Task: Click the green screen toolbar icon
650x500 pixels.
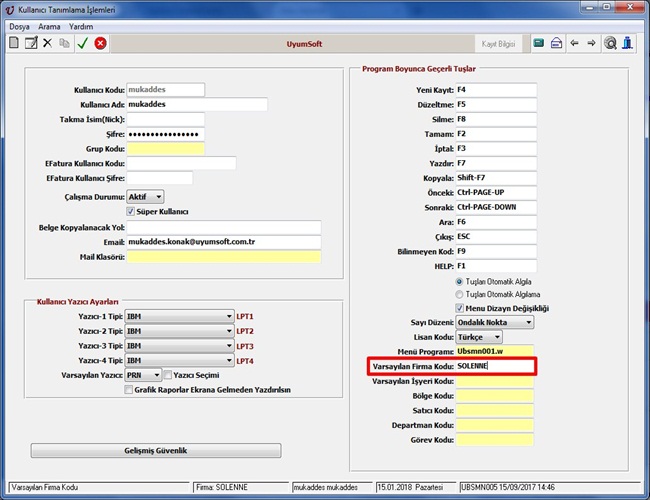Action: pos(538,43)
